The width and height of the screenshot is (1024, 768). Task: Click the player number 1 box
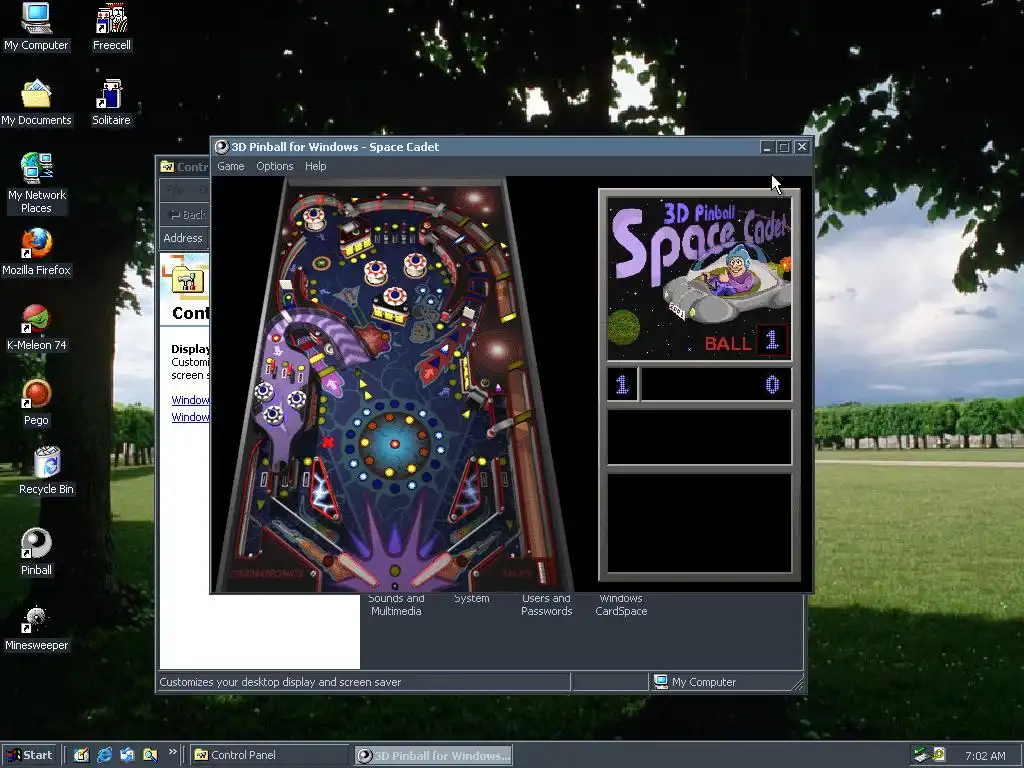coord(622,384)
